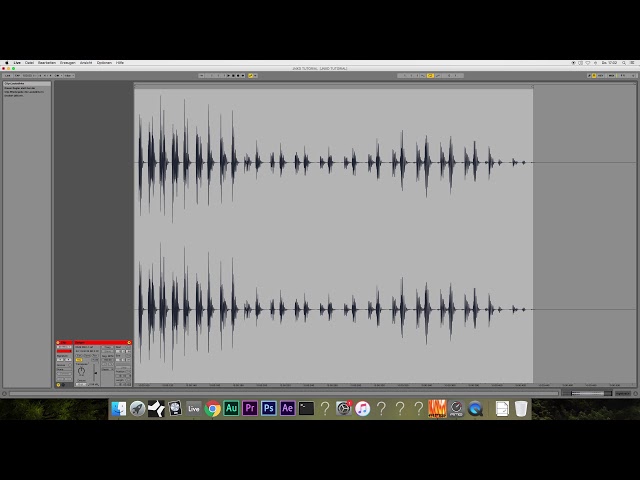Toggle Info View with bottom-left corner circle
The height and width of the screenshot is (480, 640).
click(x=4, y=393)
